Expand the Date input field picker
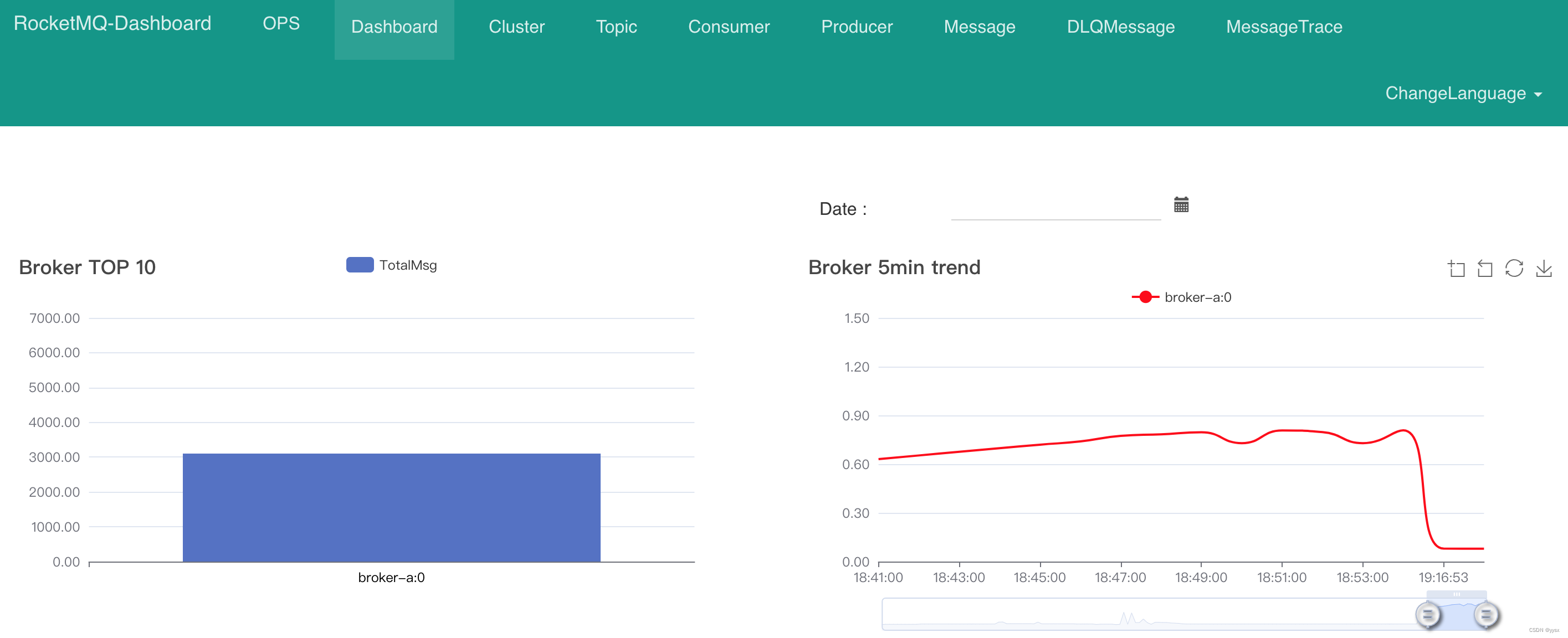This screenshot has width=1568, height=638. [x=1182, y=205]
